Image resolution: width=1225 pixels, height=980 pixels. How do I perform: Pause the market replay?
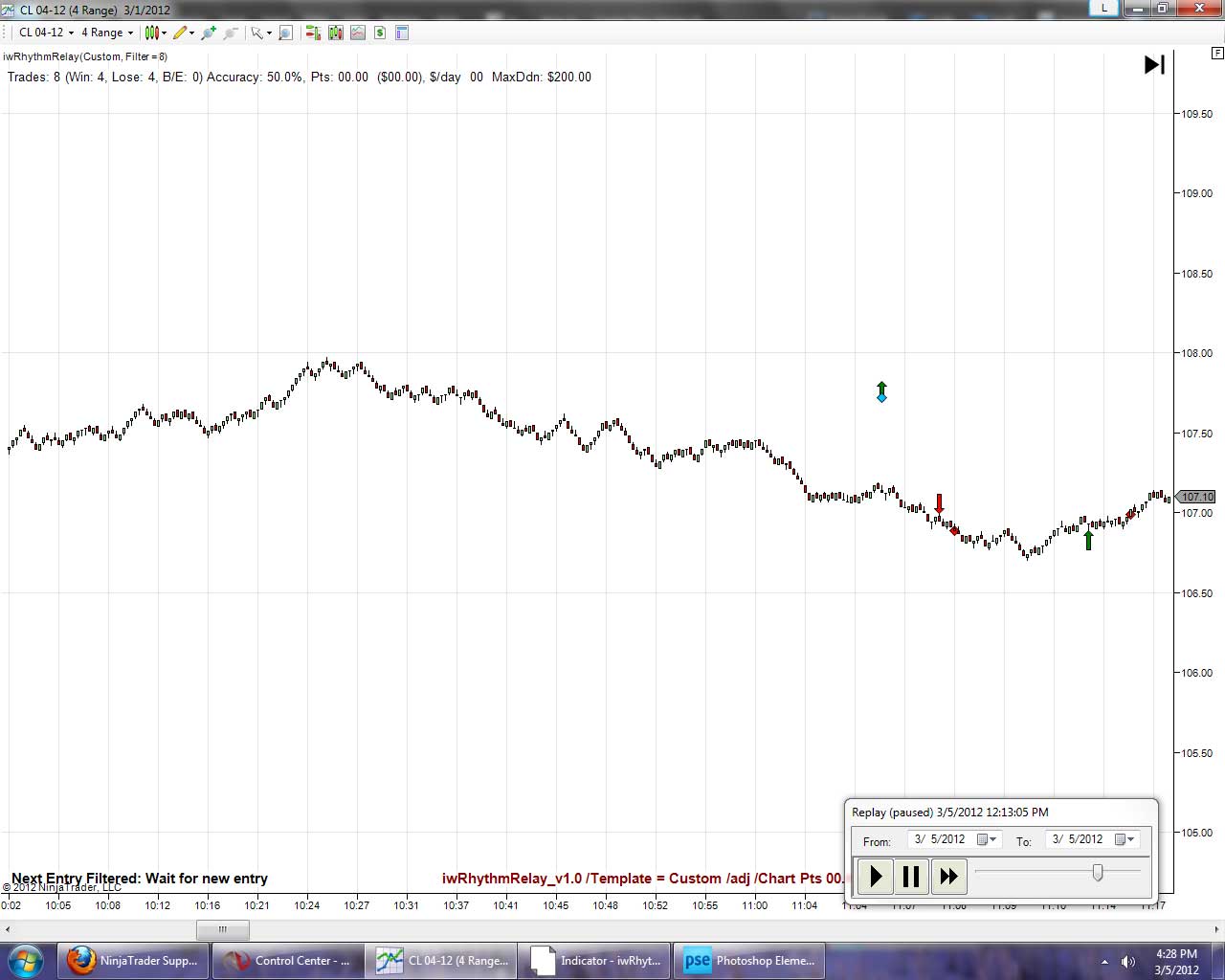[911, 876]
